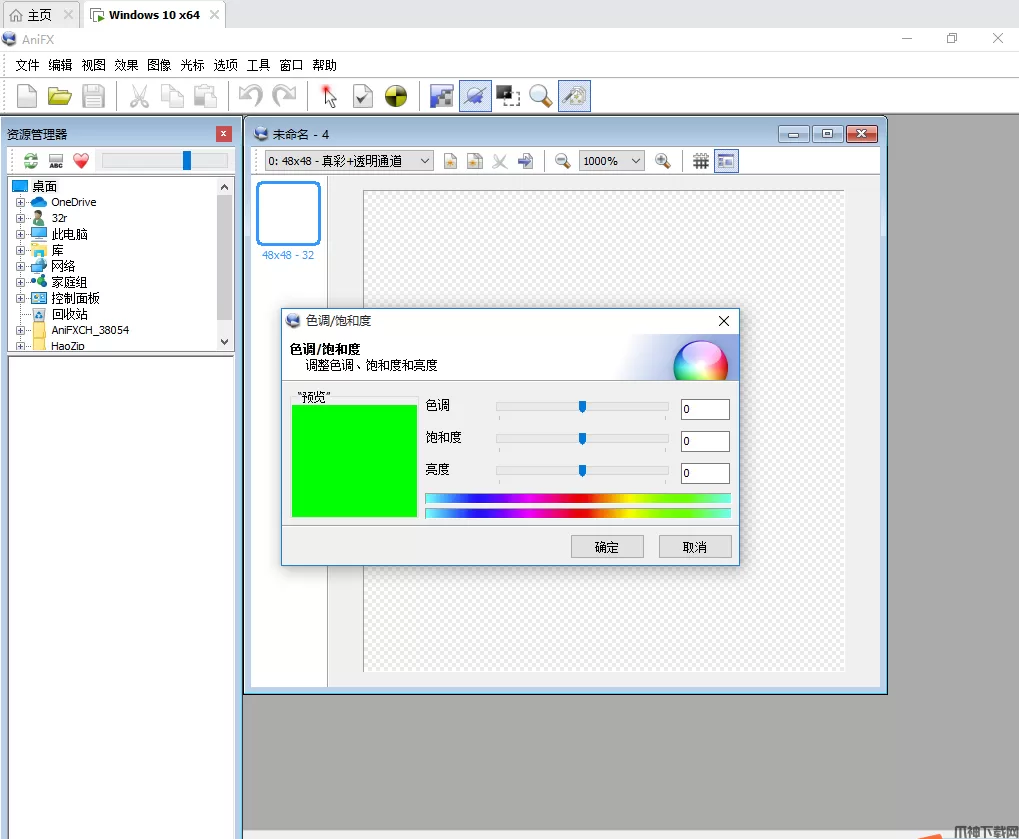Screen dimensions: 1019x839
Task: Open the 1000% zoom level dropdown
Action: pyautogui.click(x=611, y=161)
